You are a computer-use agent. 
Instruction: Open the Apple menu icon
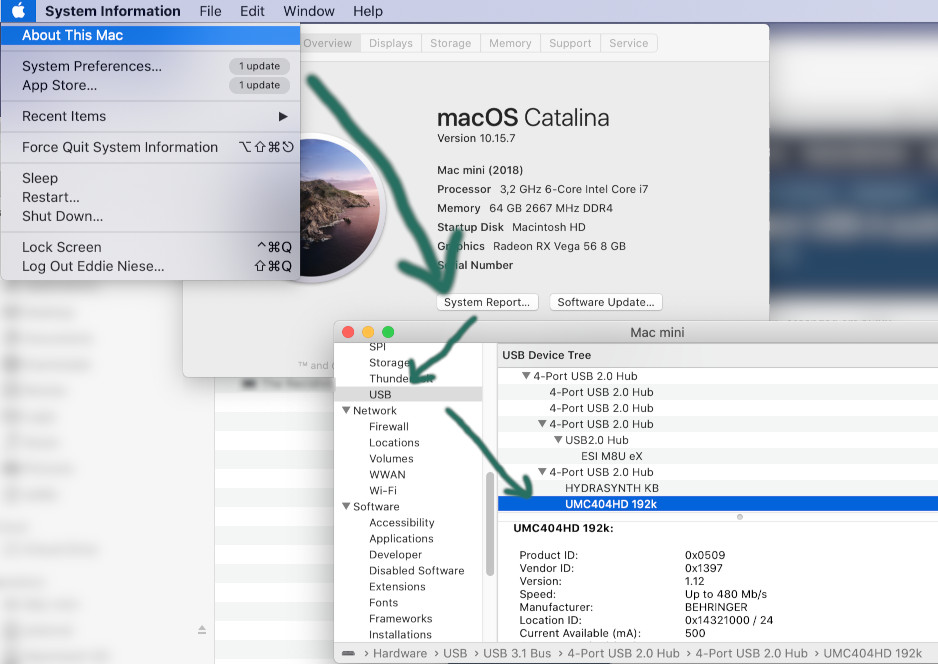[x=19, y=11]
